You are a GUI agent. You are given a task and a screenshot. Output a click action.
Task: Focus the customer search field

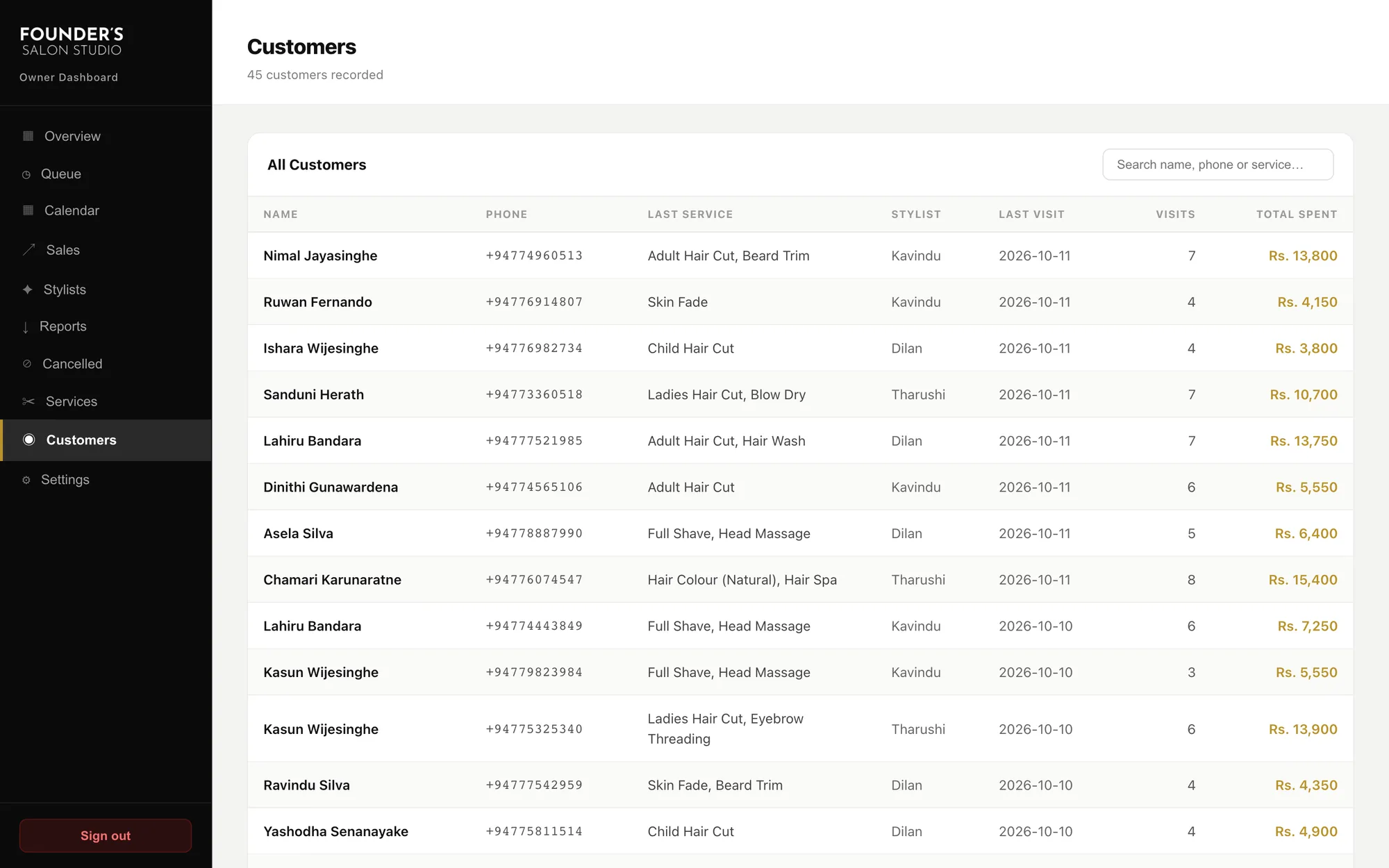(x=1217, y=165)
